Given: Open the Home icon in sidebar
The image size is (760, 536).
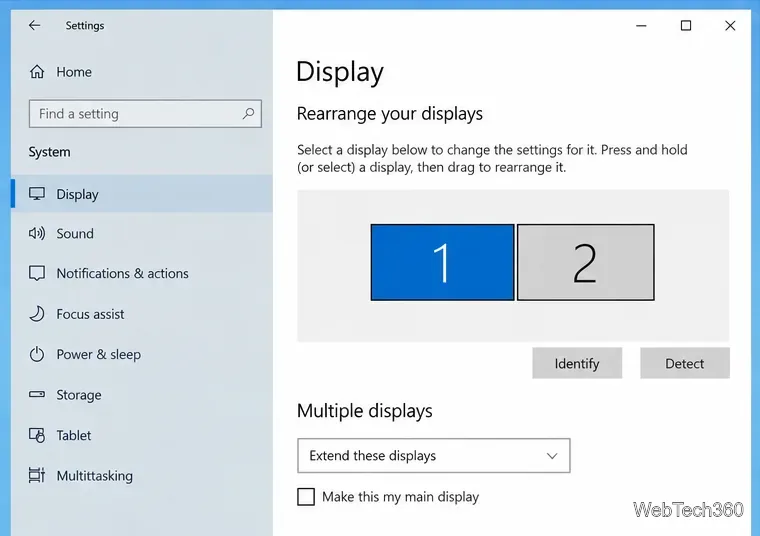Looking at the screenshot, I should pyautogui.click(x=37, y=72).
